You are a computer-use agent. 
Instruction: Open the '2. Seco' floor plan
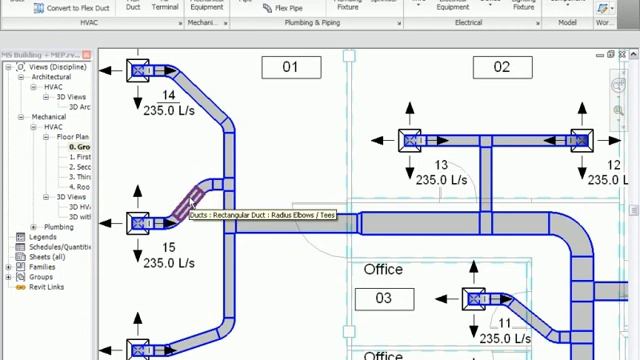pyautogui.click(x=80, y=167)
